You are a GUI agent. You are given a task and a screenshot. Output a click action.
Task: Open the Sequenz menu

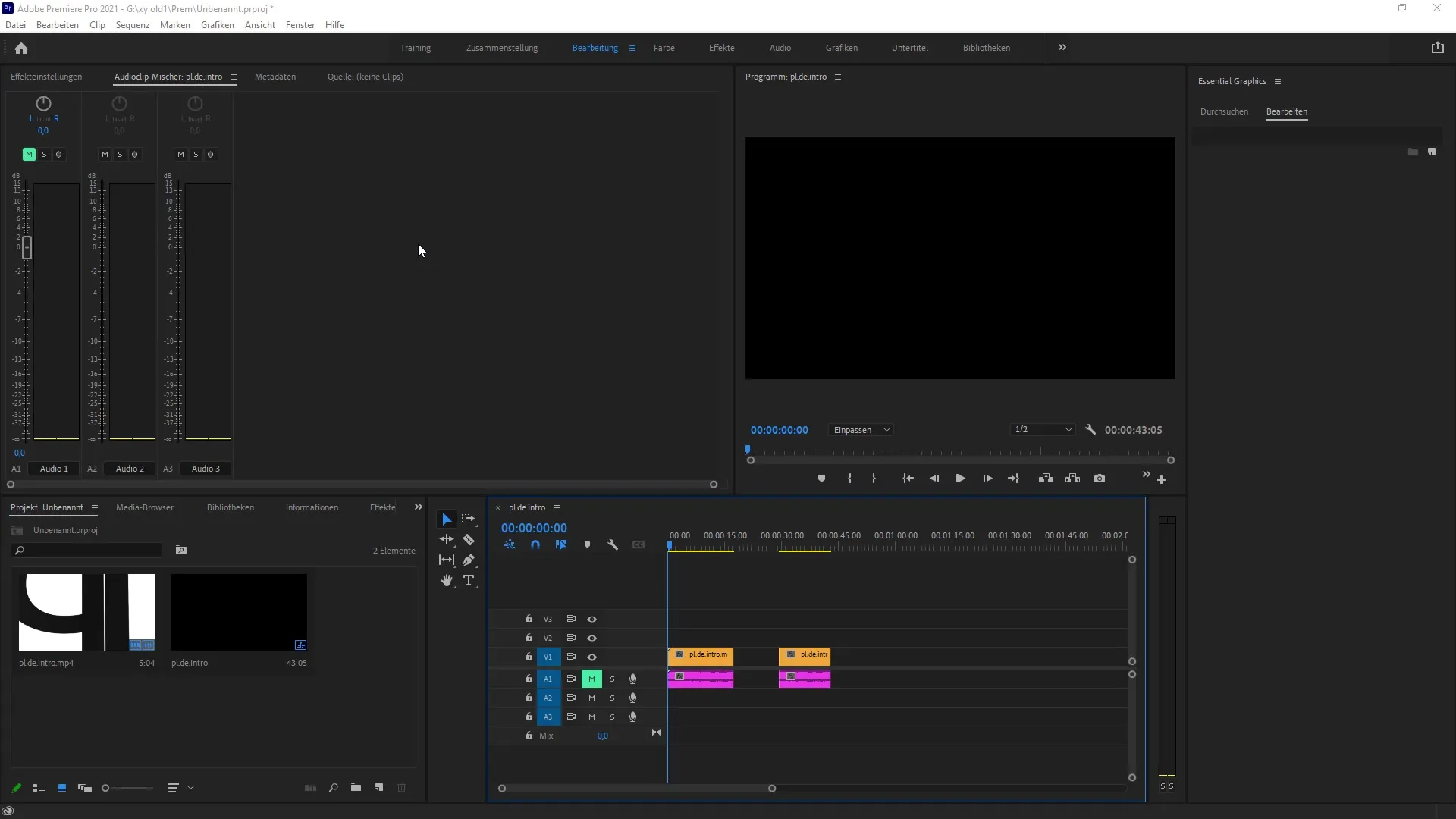(133, 25)
